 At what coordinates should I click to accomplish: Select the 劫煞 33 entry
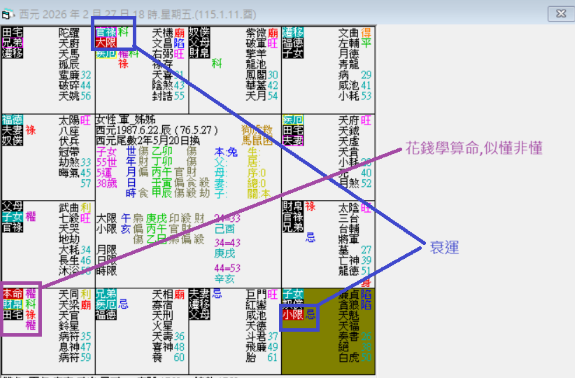tap(75, 162)
